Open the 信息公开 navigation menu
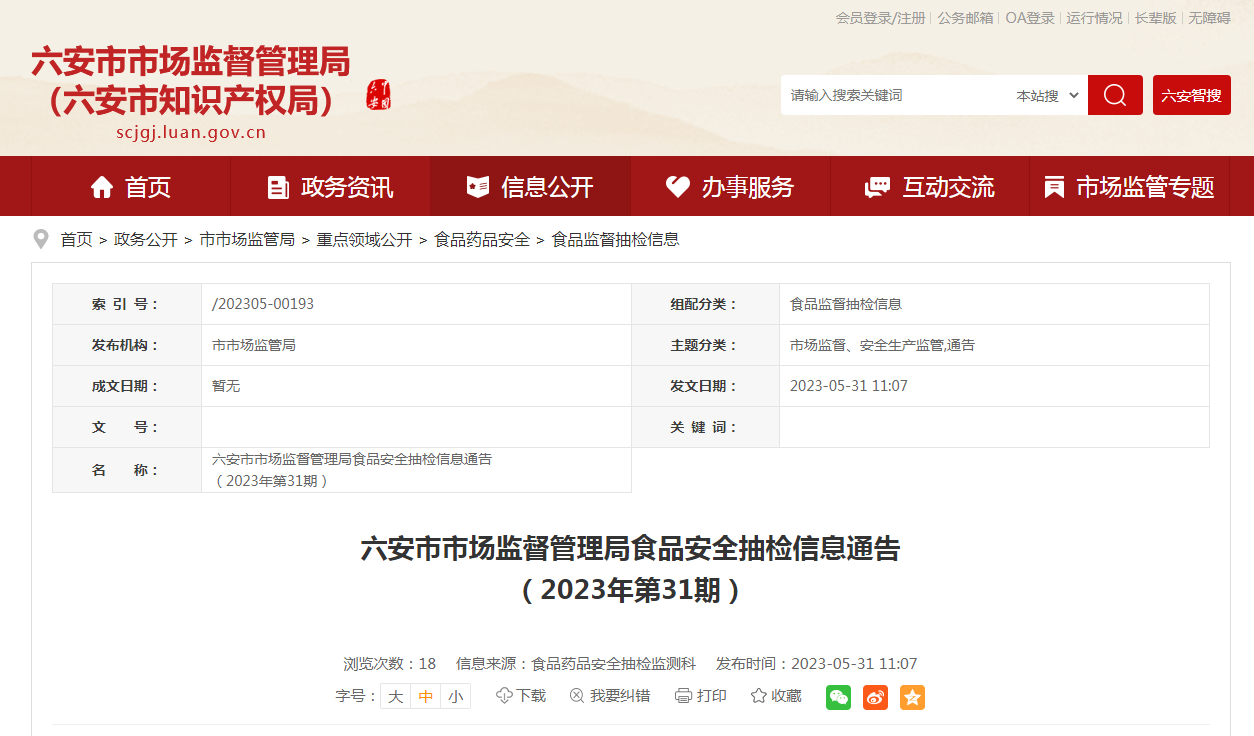 530,187
